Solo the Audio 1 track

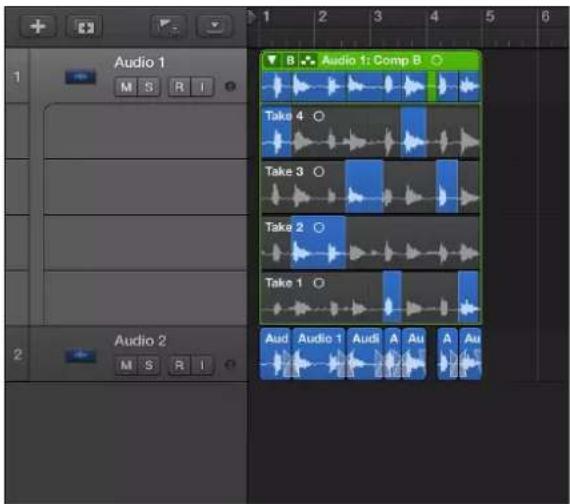(x=149, y=87)
